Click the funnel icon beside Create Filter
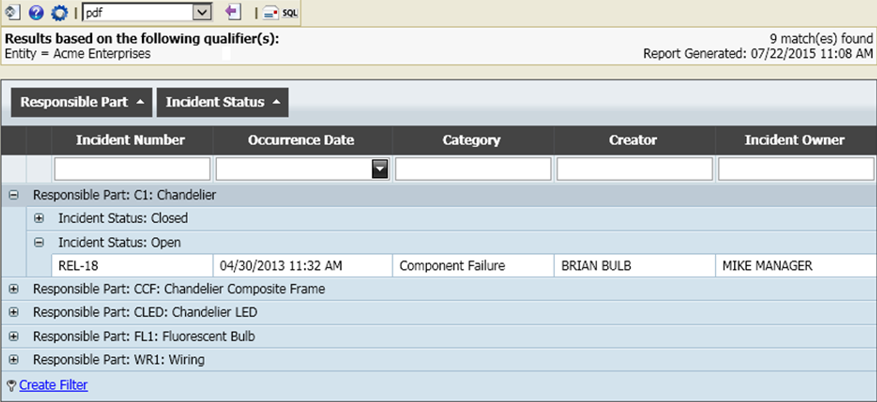Viewport: 877px width, 402px height. pos(11,385)
